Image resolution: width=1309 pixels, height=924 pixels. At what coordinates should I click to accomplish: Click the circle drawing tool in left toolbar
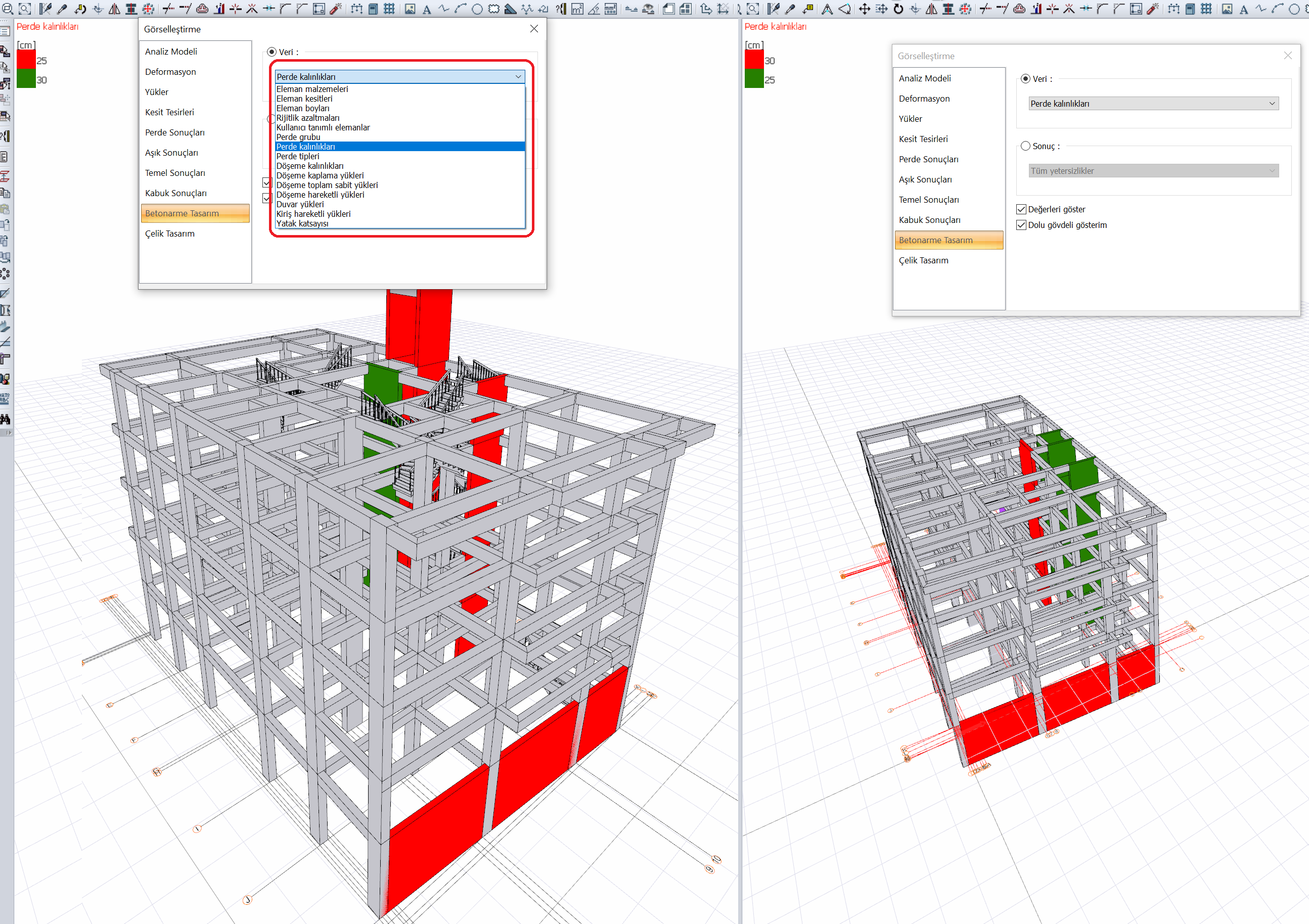(x=477, y=9)
